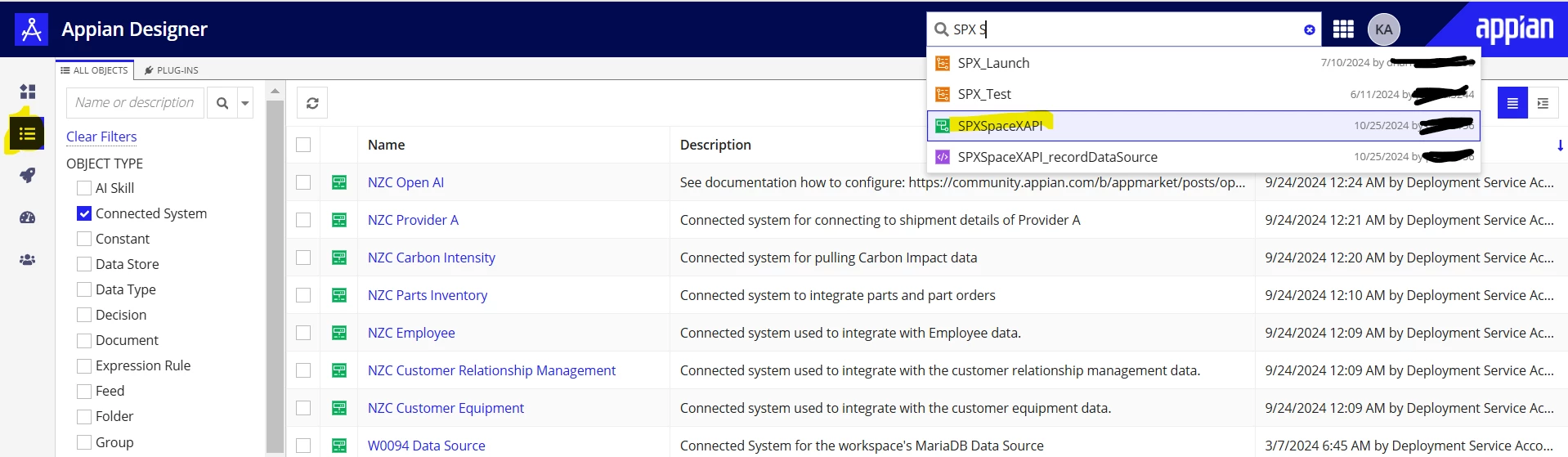1568x457 pixels.
Task: Open the NZC Provider A object
Action: coord(413,220)
